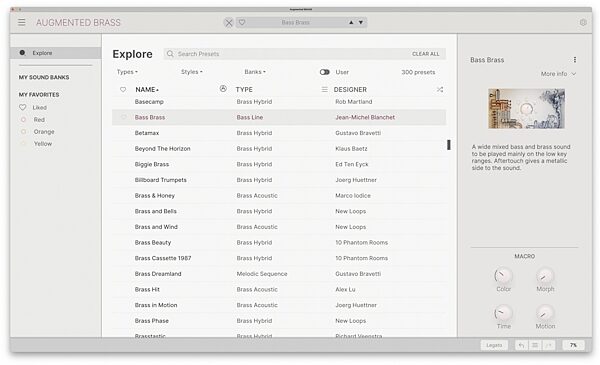Expand More info section

tap(558, 74)
